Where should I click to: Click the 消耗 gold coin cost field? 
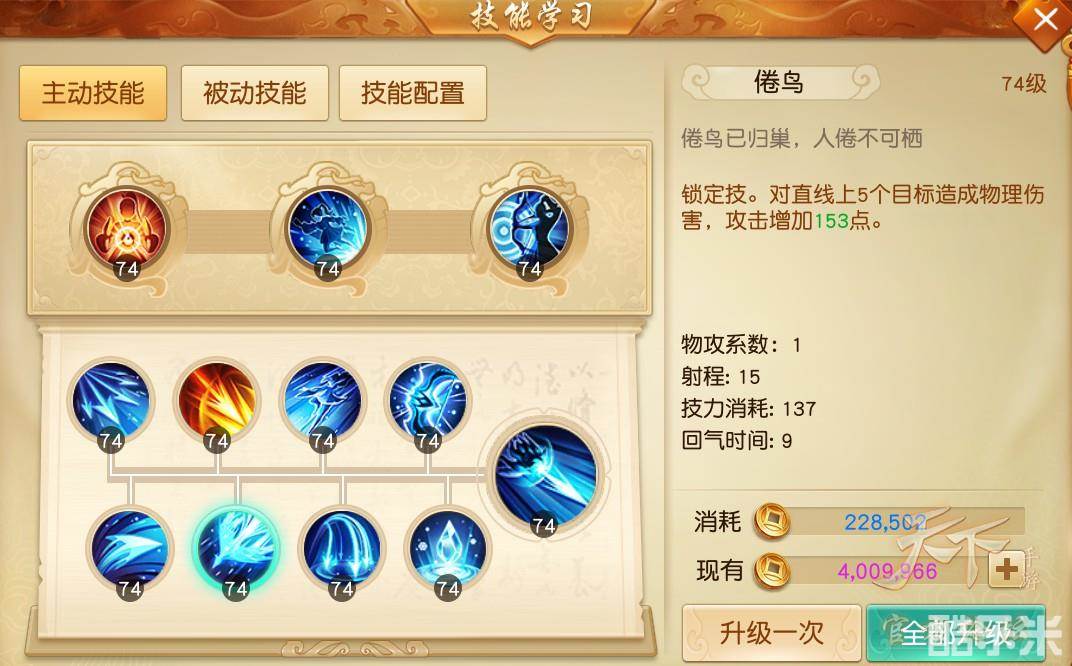pyautogui.click(x=889, y=522)
